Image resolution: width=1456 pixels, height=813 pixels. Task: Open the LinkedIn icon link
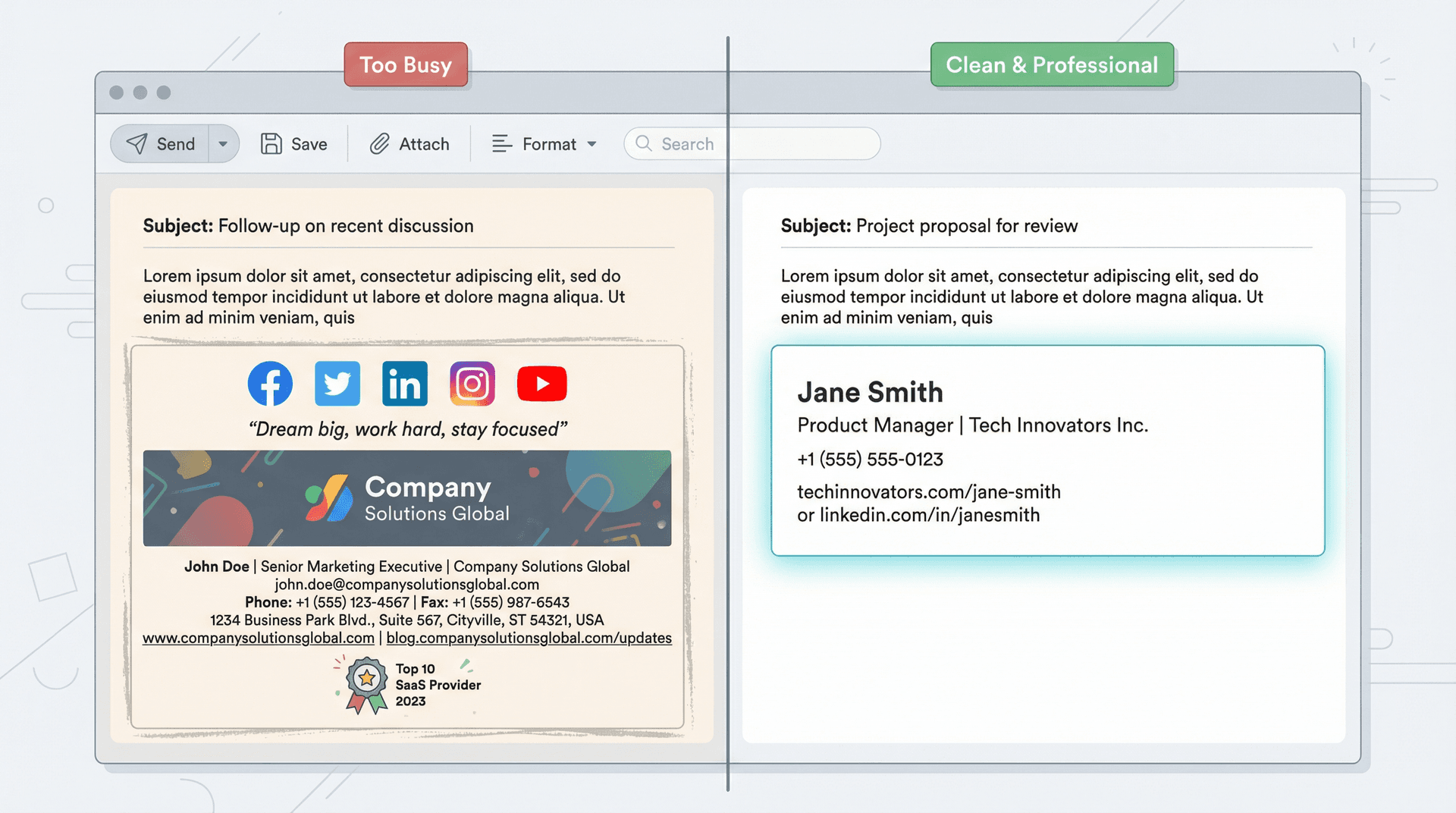[405, 384]
